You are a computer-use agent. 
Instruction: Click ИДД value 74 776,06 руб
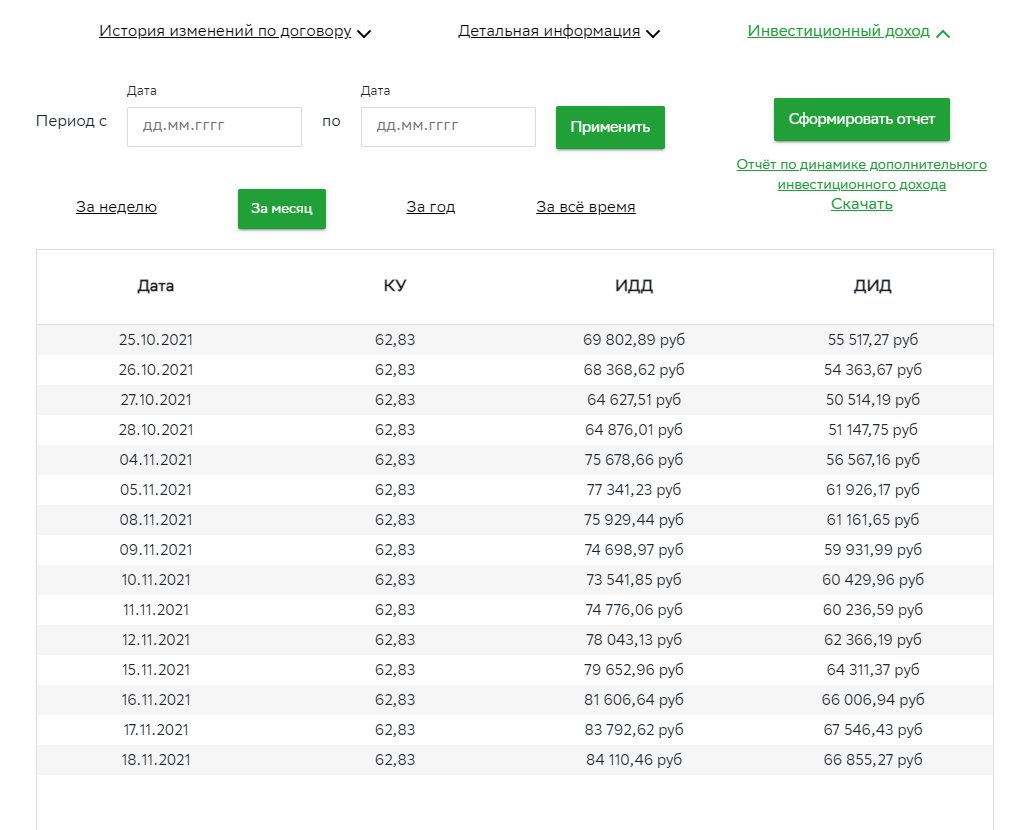tap(634, 610)
